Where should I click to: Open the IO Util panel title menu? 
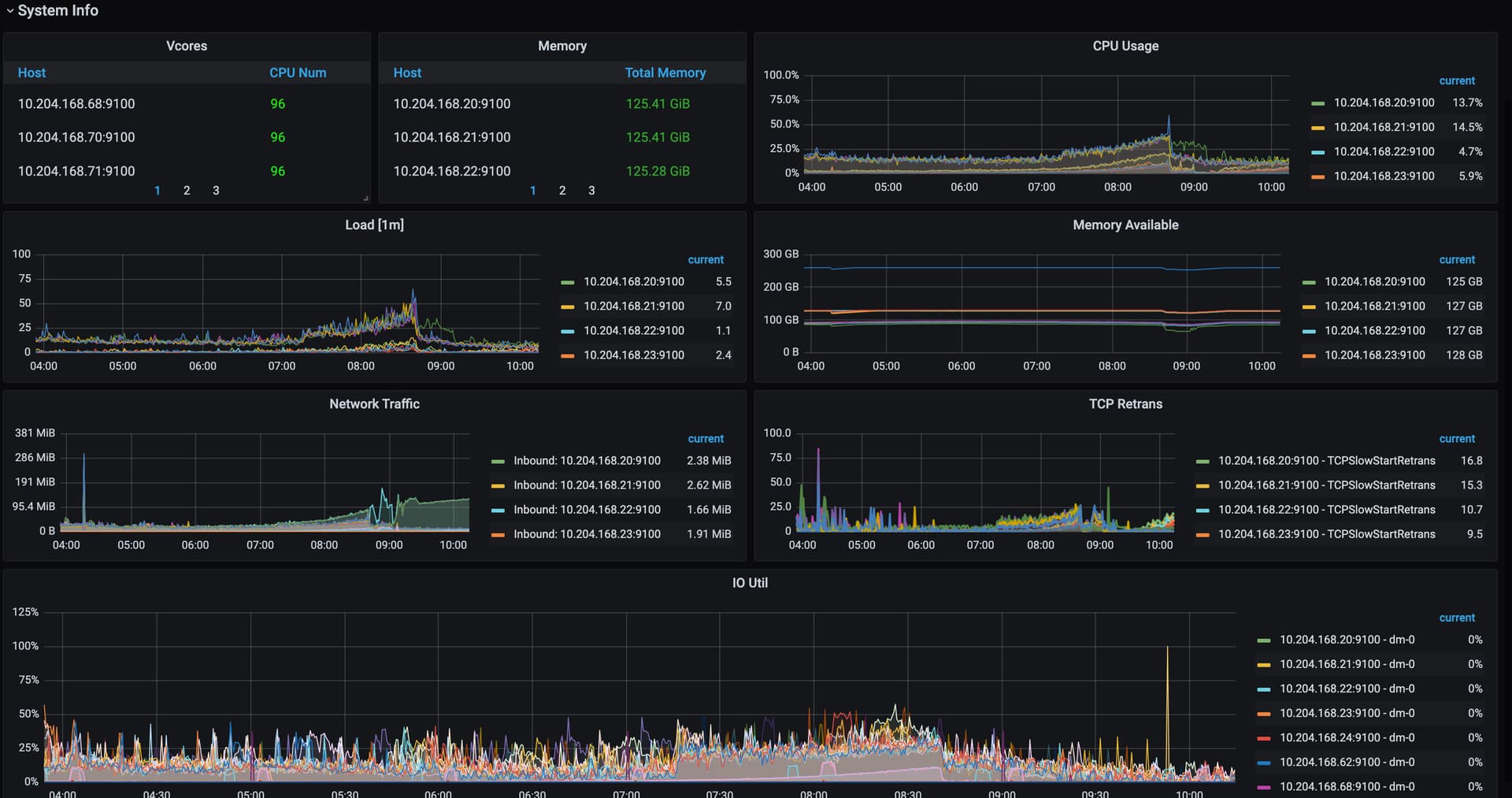click(x=749, y=583)
